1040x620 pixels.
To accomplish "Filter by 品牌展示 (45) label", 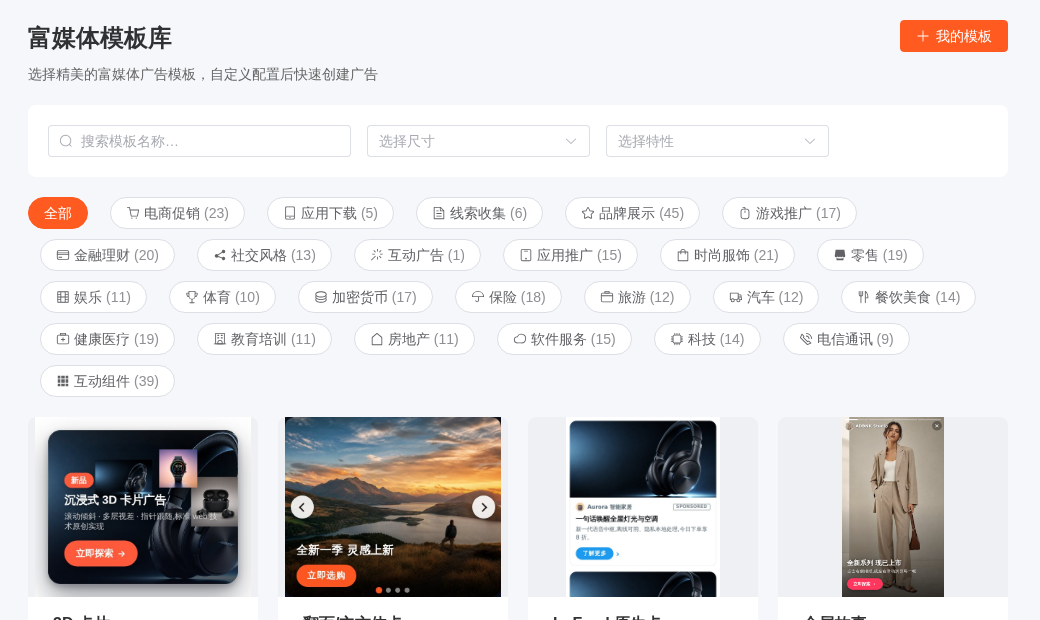I will (641, 214).
